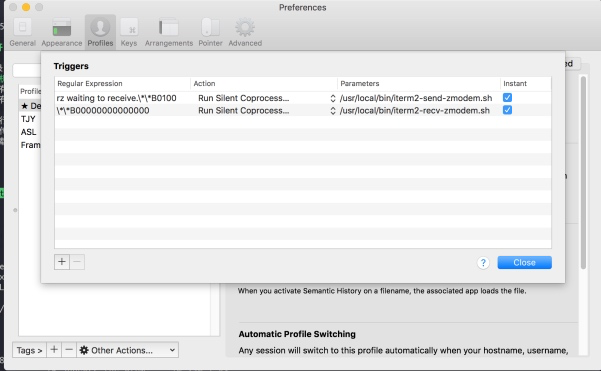
Task: Click the Parameters column header
Action: point(419,84)
